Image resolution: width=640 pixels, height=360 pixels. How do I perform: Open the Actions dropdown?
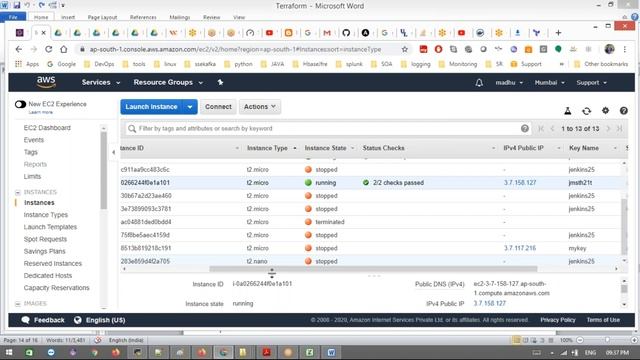click(260, 107)
